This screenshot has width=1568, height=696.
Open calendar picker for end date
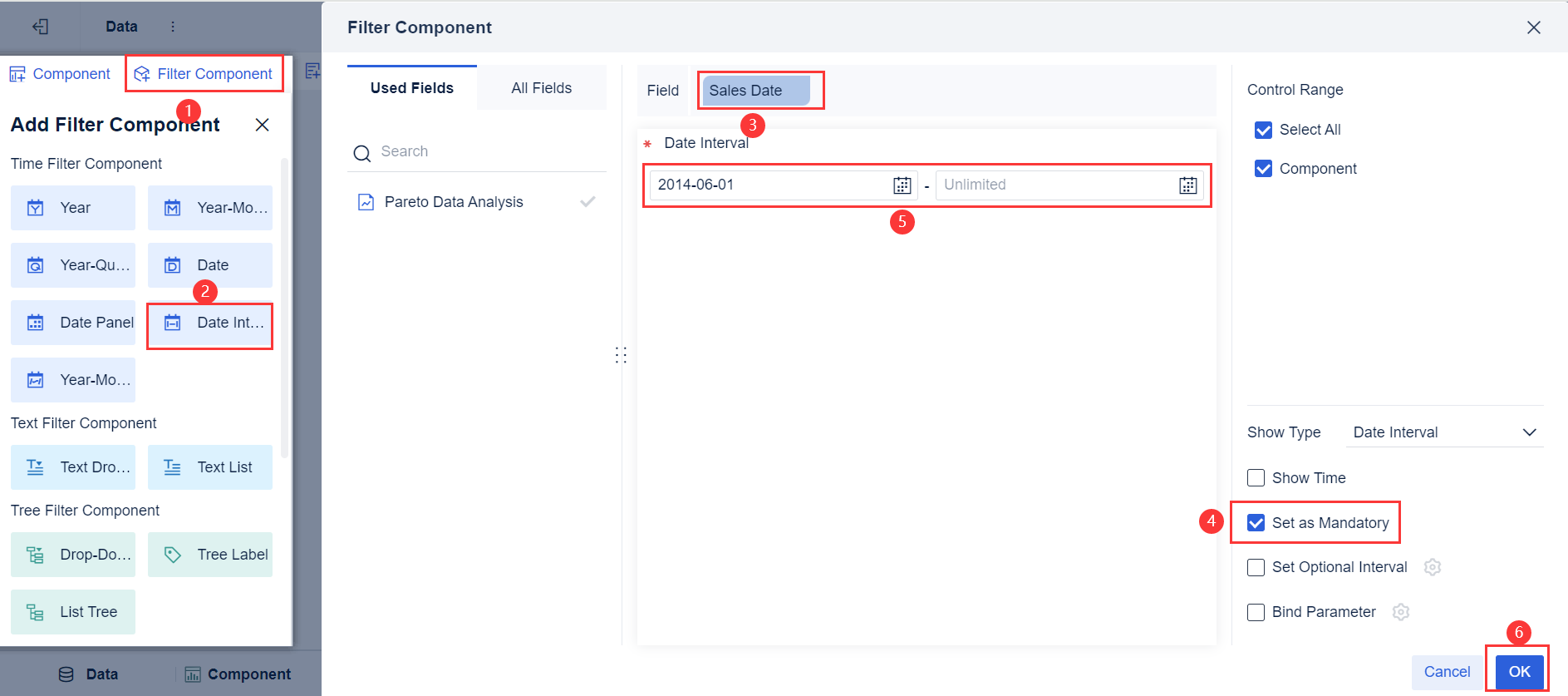coord(1188,185)
